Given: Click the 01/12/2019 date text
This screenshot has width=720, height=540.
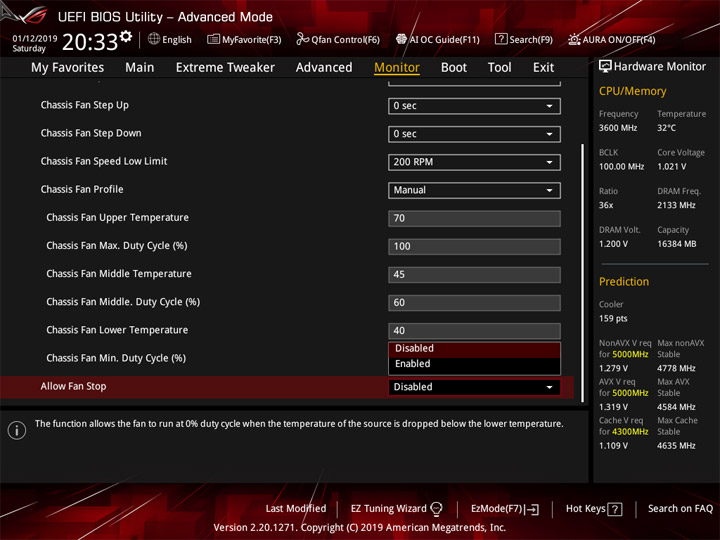Looking at the screenshot, I should coord(34,38).
